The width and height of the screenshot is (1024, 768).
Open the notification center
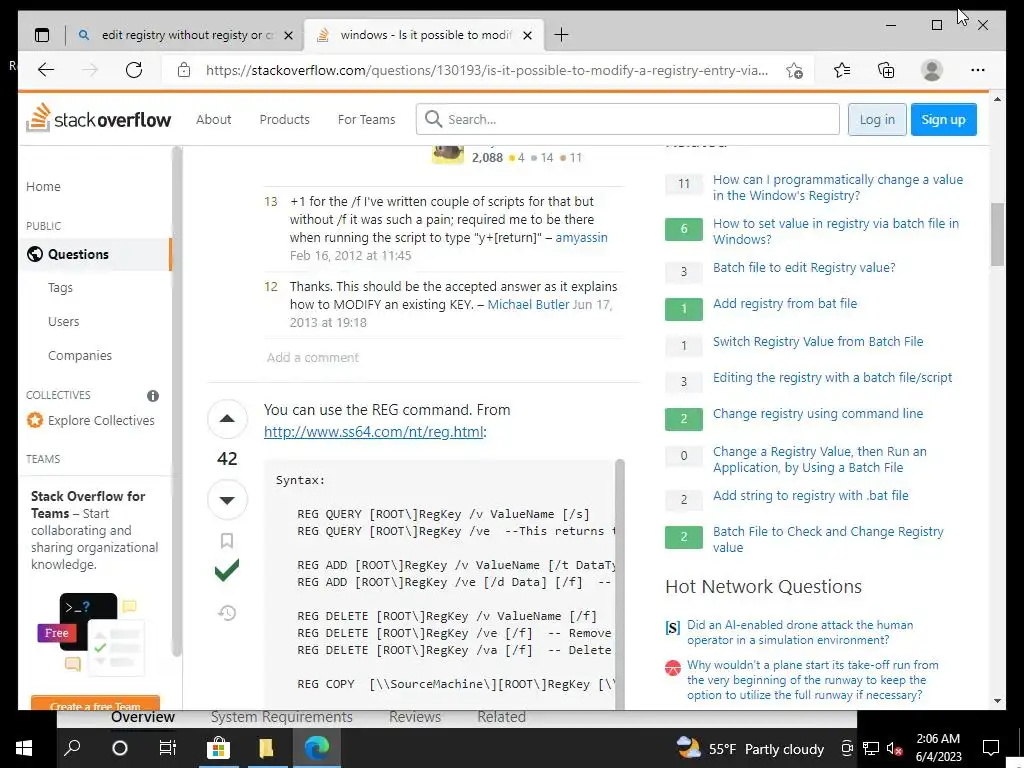coord(991,748)
